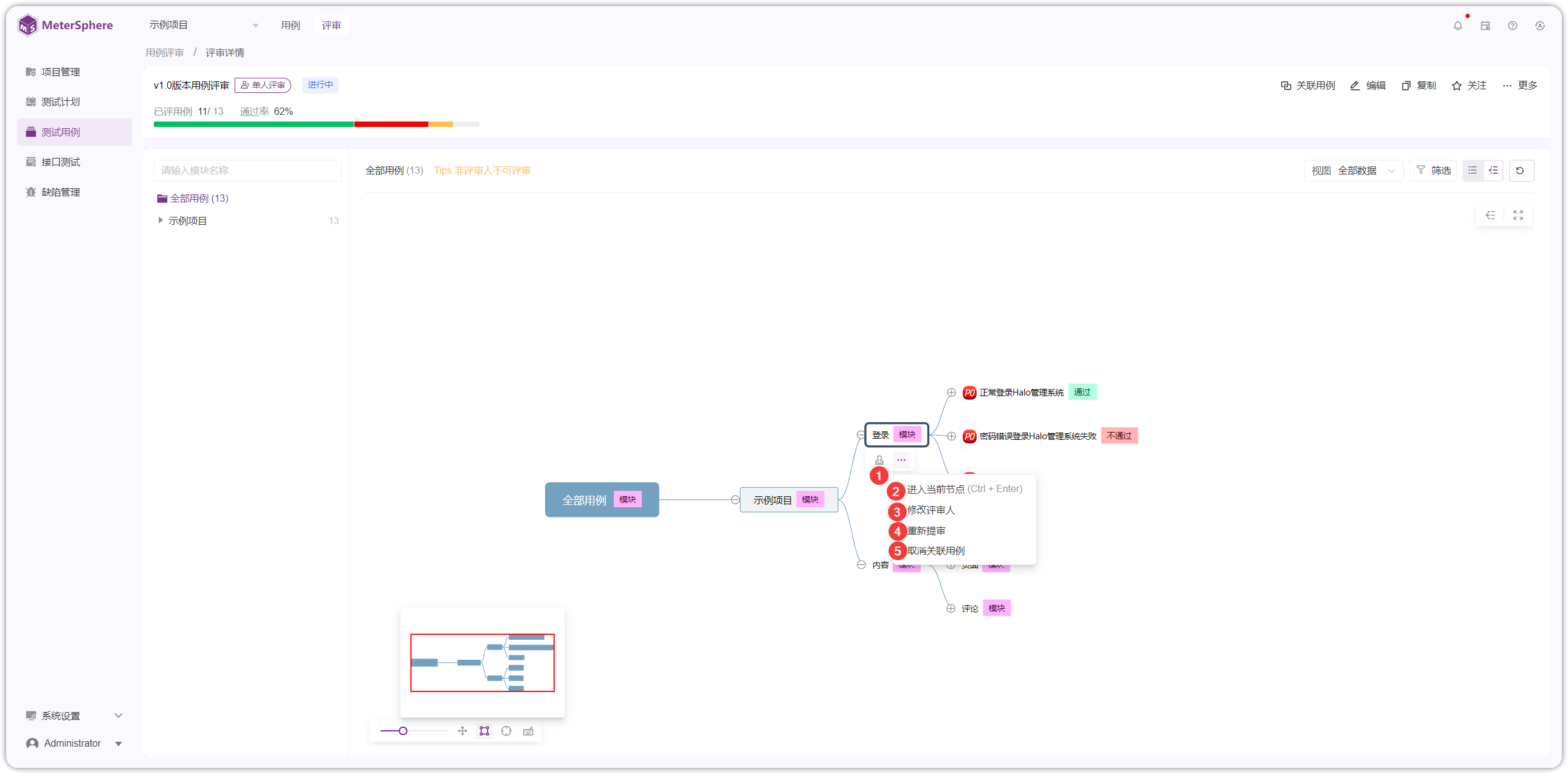Click the 复制 button
The height and width of the screenshot is (774, 1568).
[x=1419, y=85]
